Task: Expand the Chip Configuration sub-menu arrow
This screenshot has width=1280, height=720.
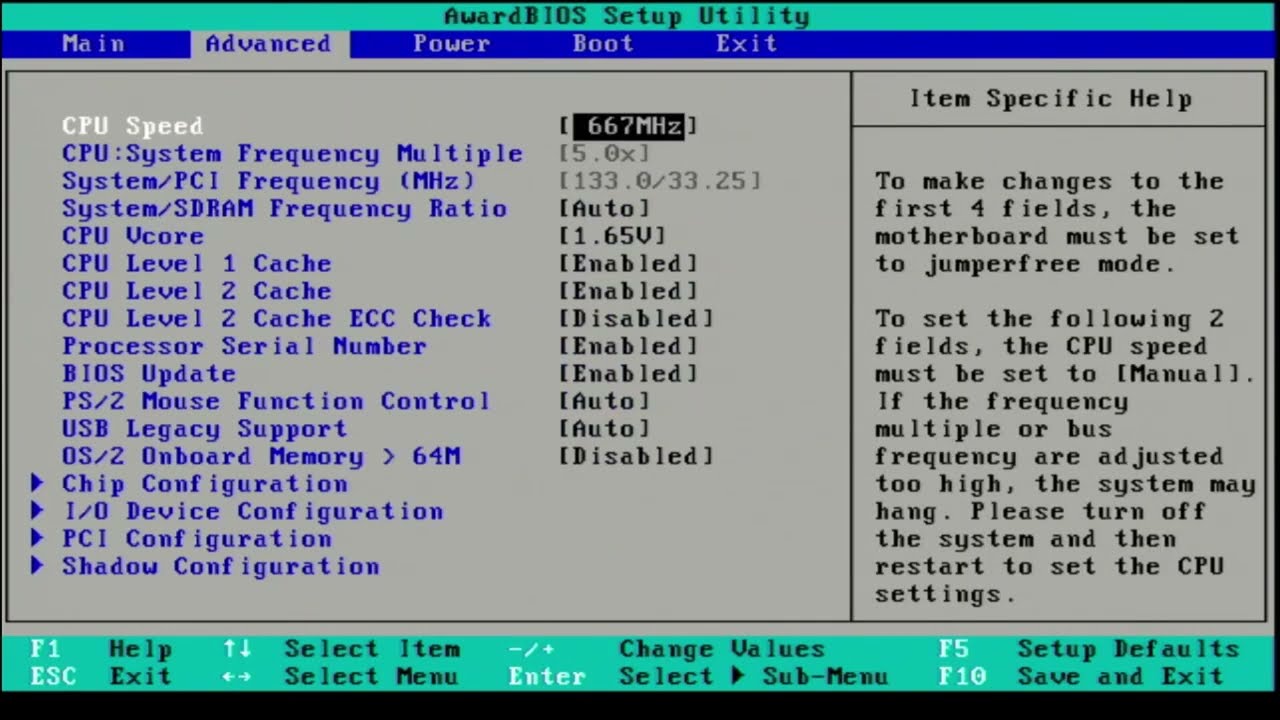Action: pos(37,484)
